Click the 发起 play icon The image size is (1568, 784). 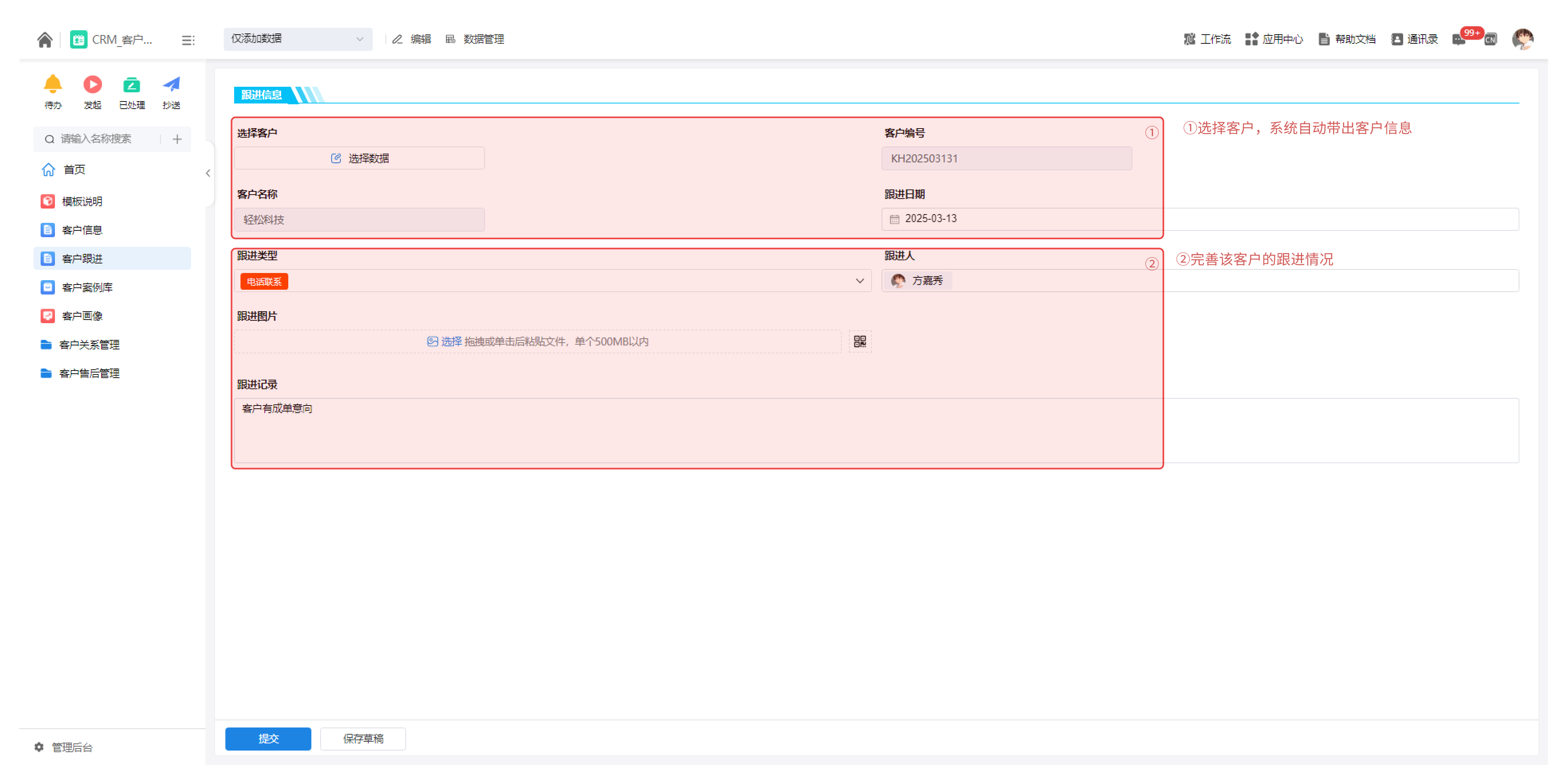(x=92, y=84)
